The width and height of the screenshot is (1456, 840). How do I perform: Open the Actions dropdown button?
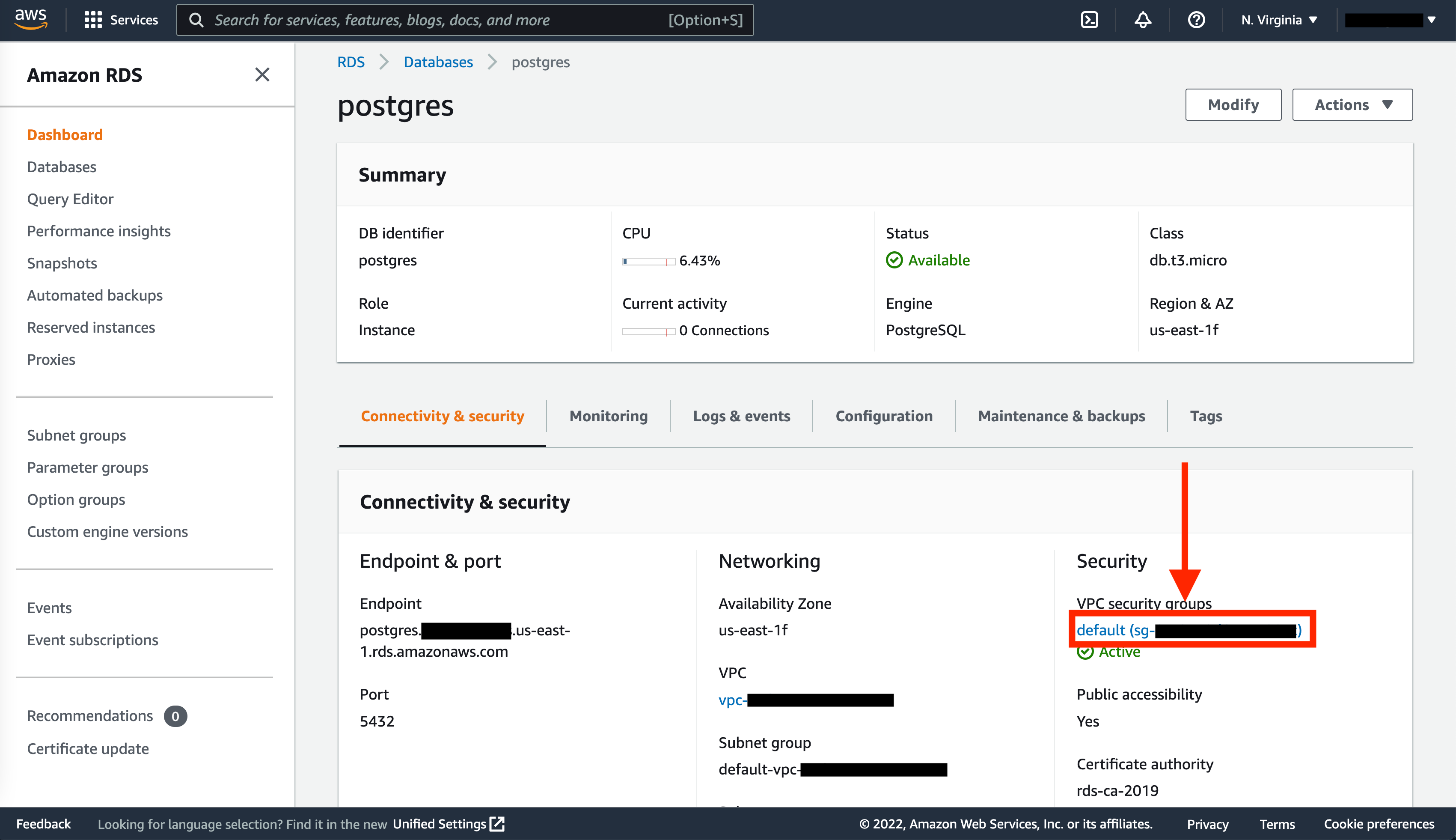point(1352,104)
